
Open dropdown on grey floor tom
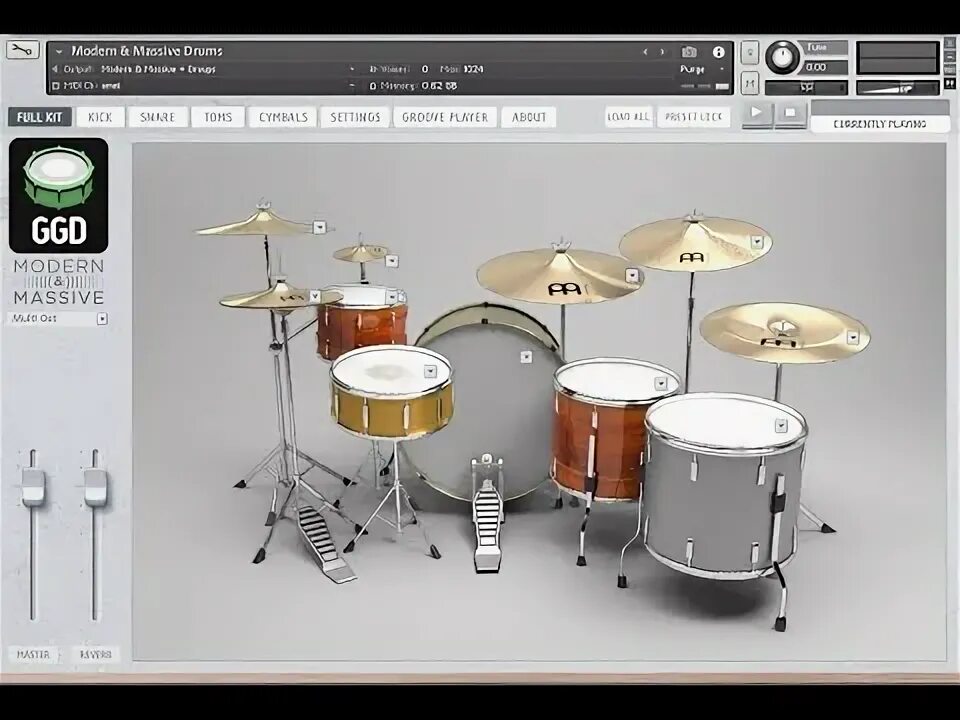tap(781, 425)
